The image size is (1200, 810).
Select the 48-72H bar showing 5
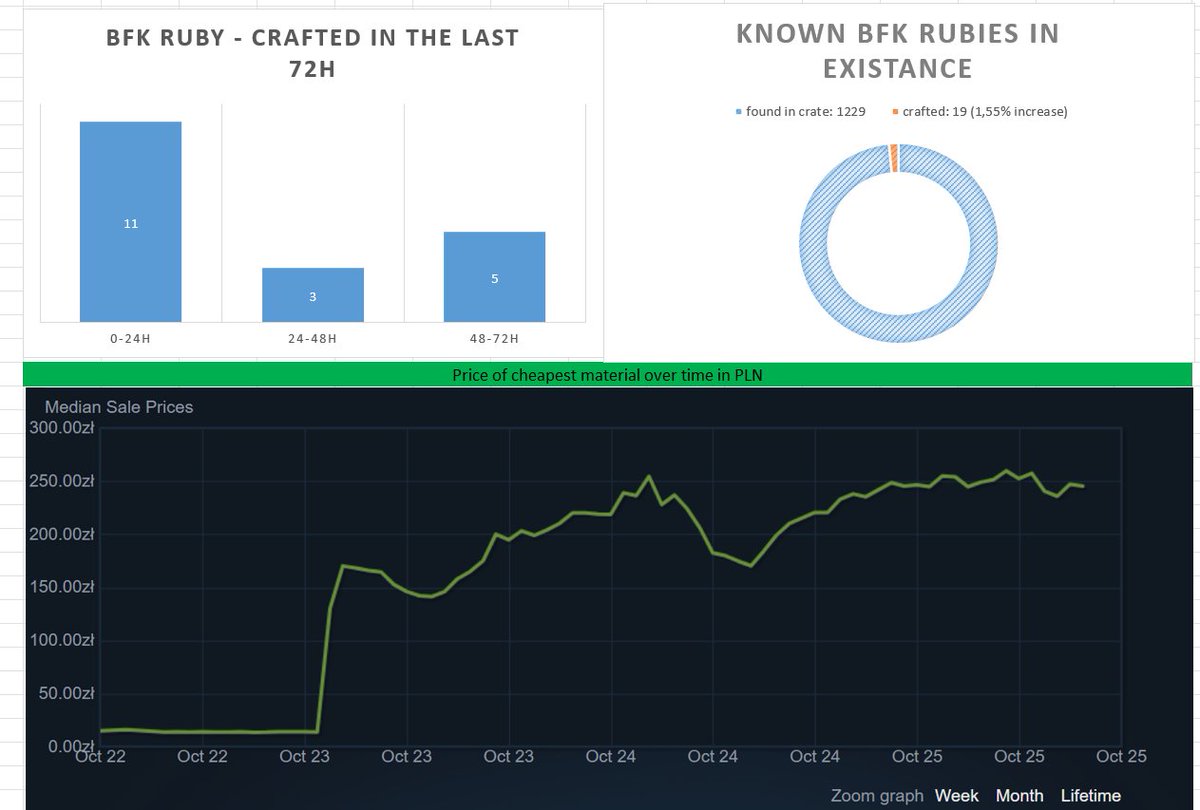click(494, 277)
